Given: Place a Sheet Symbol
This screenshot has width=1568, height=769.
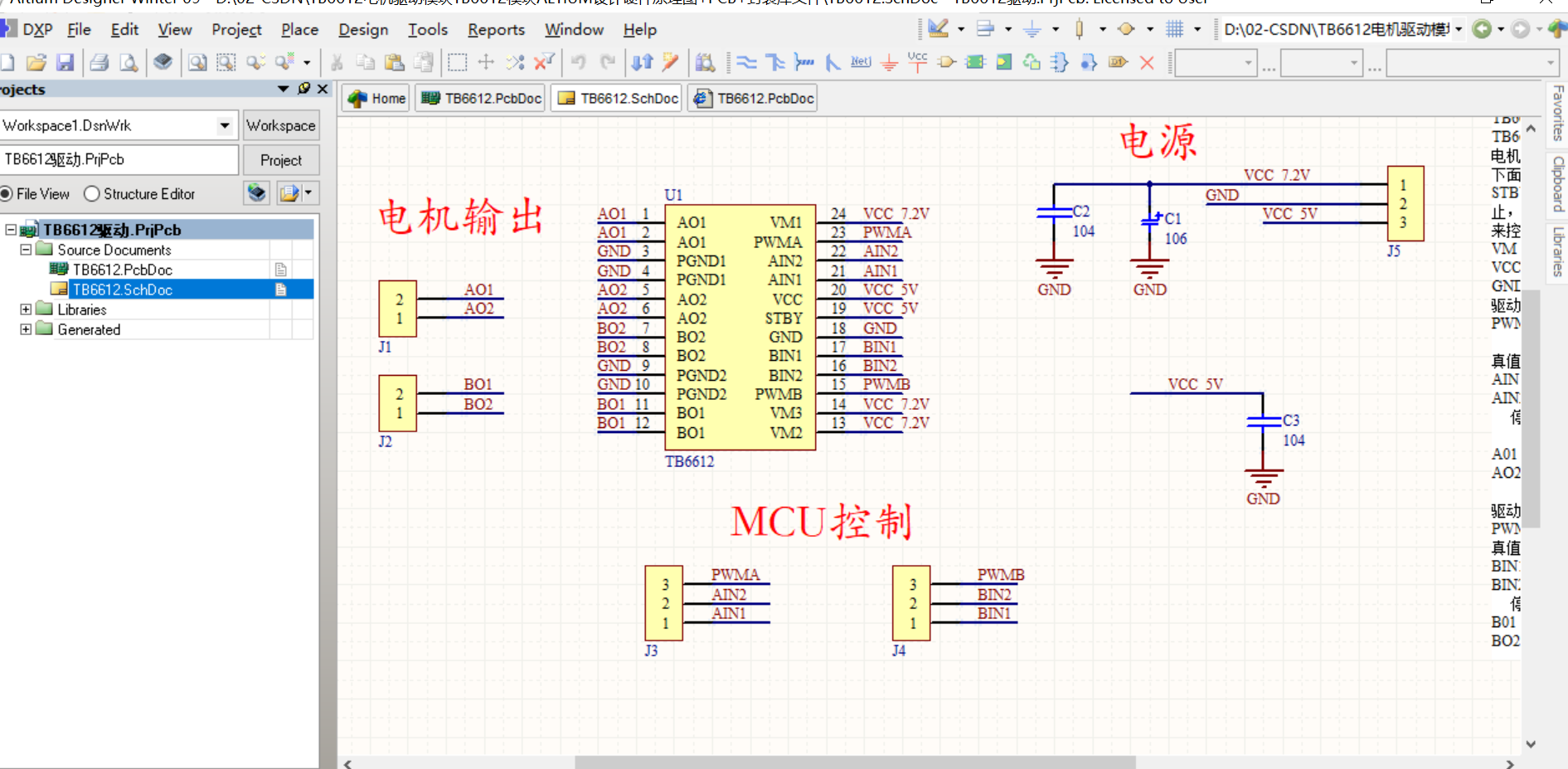Looking at the screenshot, I should [x=975, y=62].
